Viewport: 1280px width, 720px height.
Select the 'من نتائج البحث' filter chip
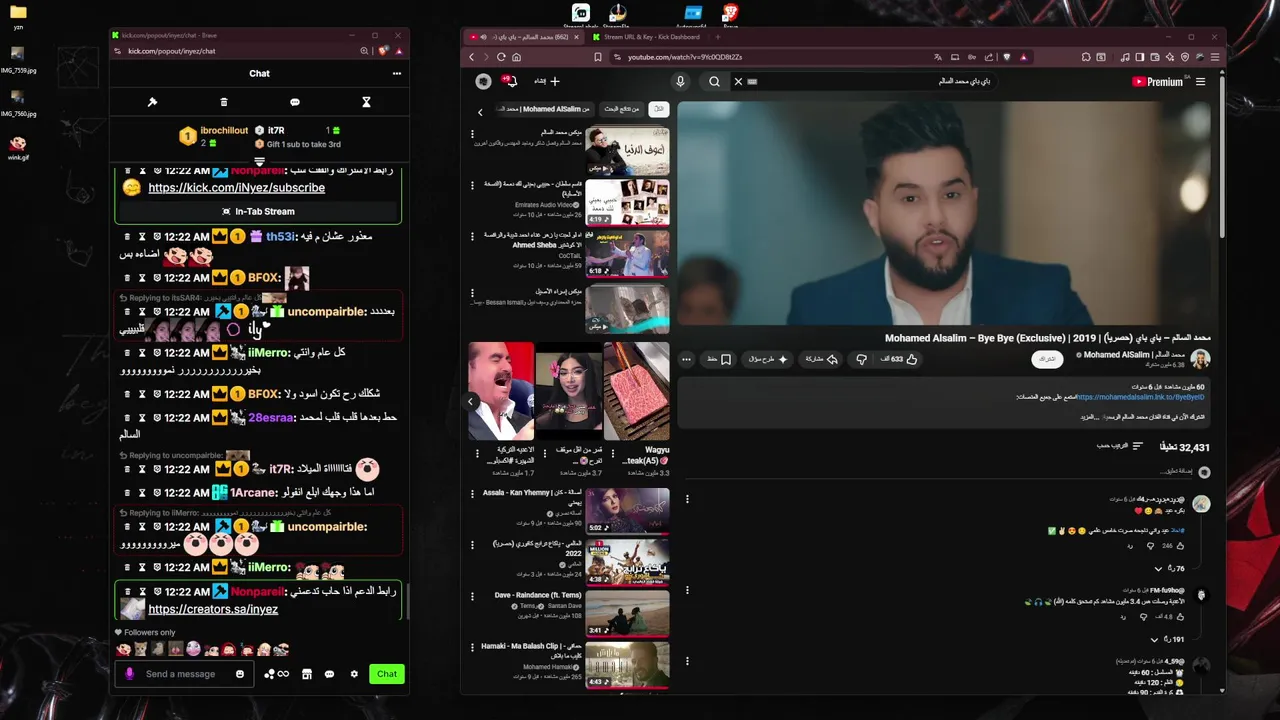pyautogui.click(x=622, y=109)
